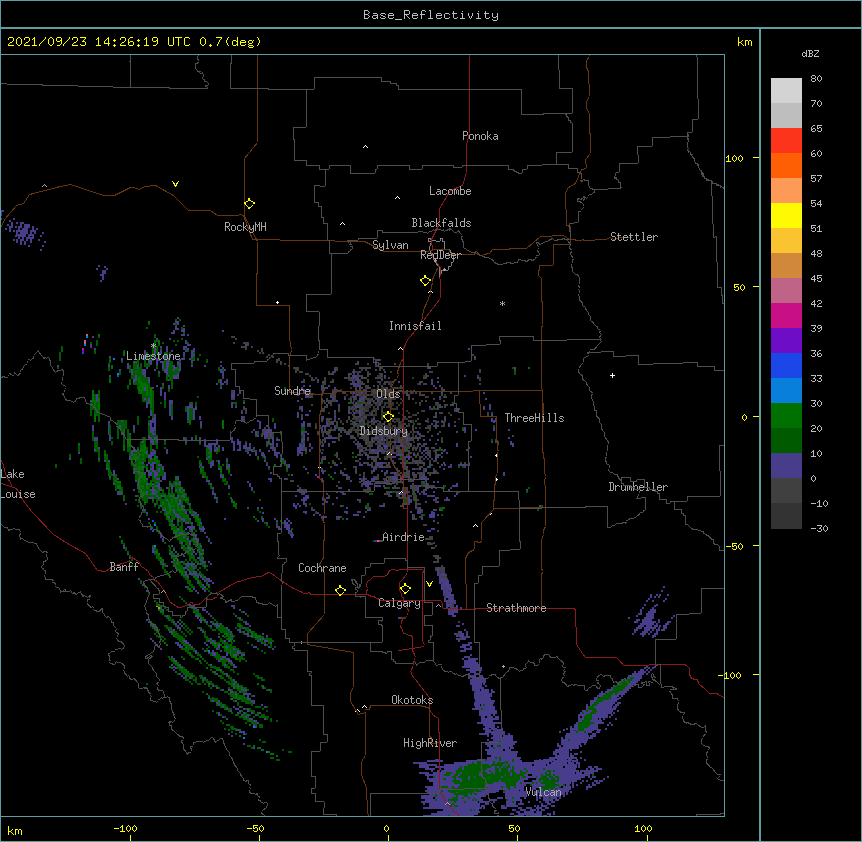Click the yellow marker inside Calgary
862x842 pixels.
tap(405, 589)
